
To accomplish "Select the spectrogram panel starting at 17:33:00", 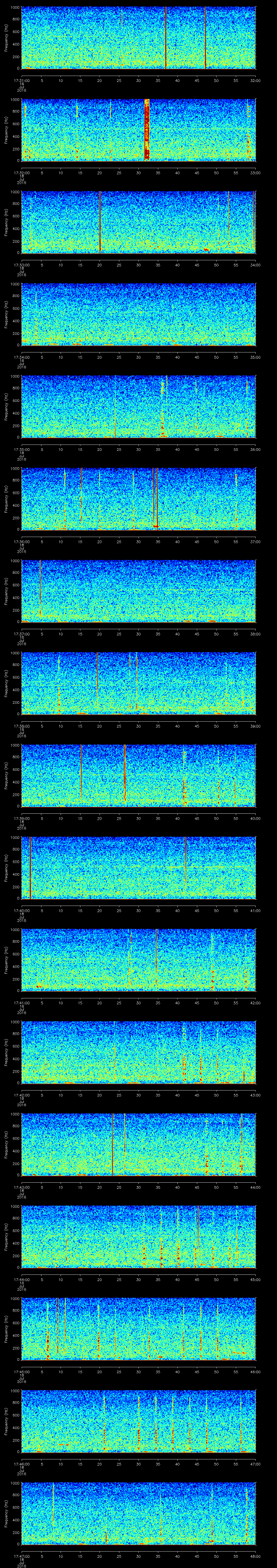I will pos(138,222).
